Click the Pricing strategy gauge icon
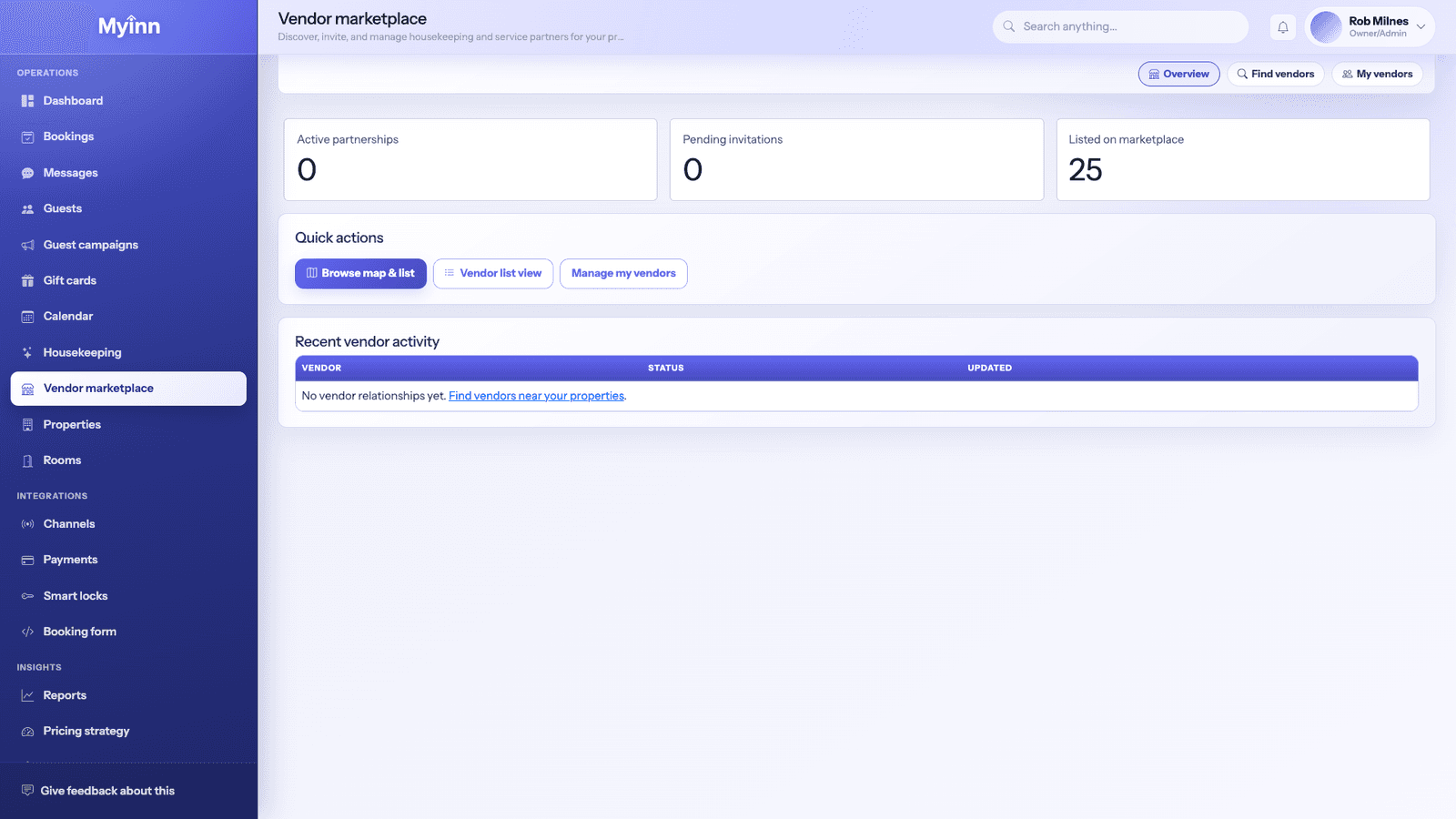The image size is (1456, 819). [27, 732]
